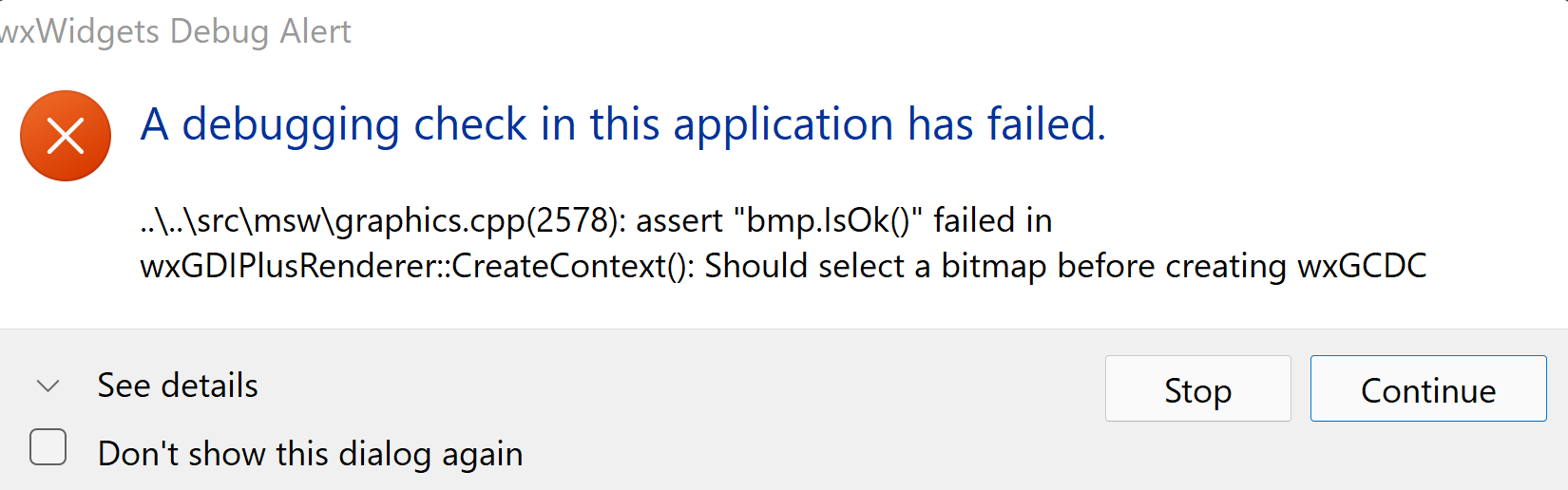Click the red error X icon

[66, 136]
